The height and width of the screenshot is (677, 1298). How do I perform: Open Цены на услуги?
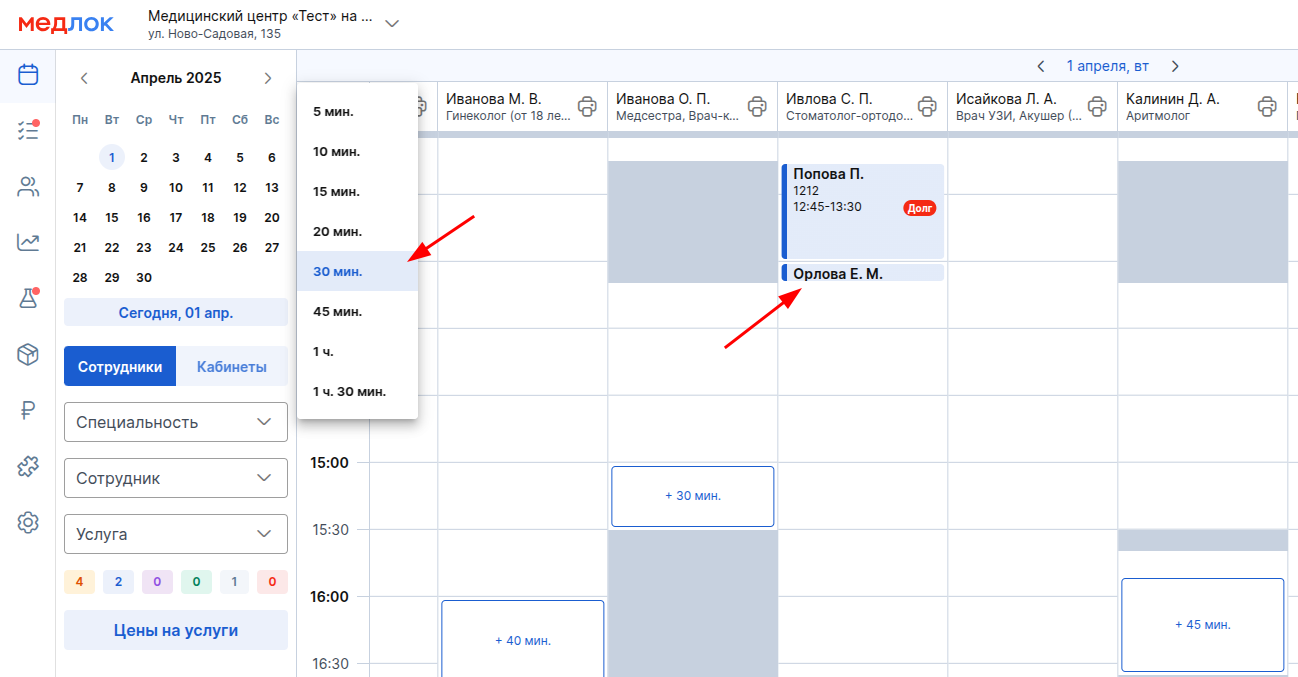[x=176, y=630]
